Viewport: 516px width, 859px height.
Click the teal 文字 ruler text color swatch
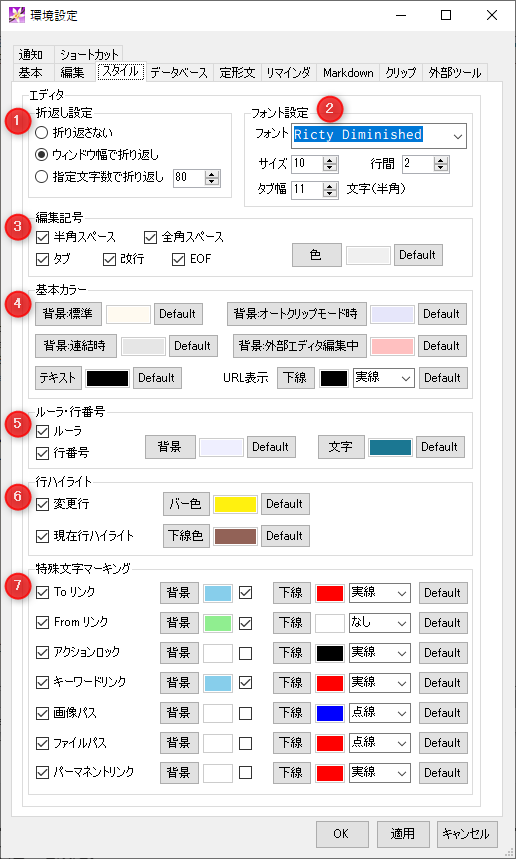[390, 447]
